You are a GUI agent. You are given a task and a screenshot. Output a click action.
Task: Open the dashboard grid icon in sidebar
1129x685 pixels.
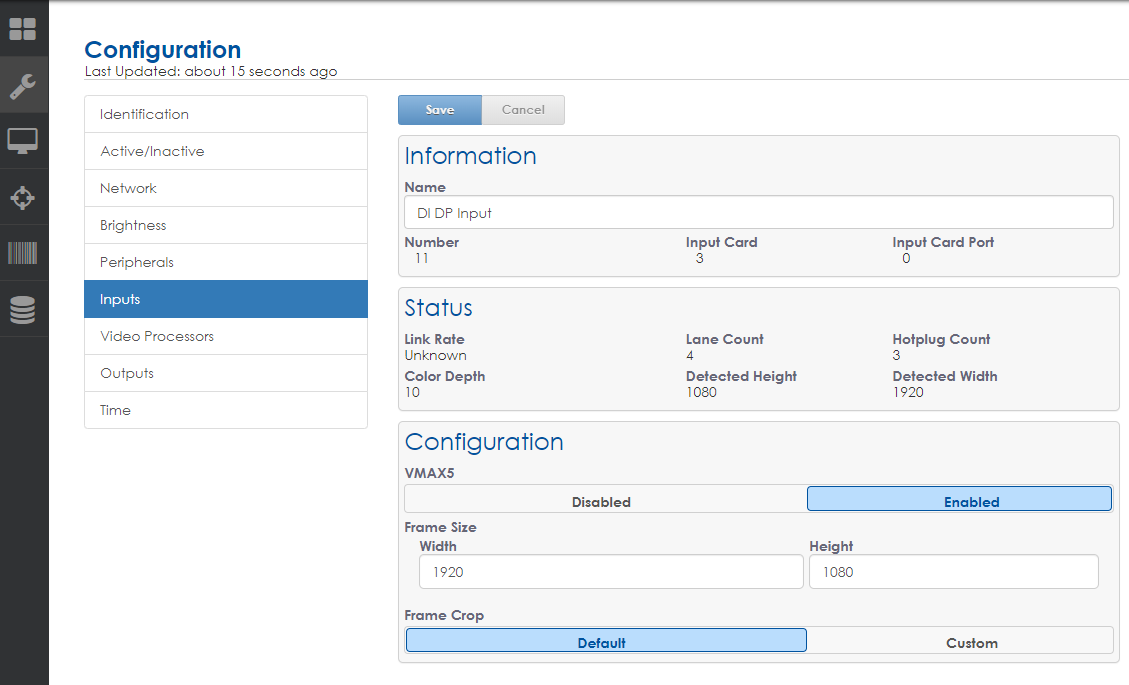click(x=22, y=29)
